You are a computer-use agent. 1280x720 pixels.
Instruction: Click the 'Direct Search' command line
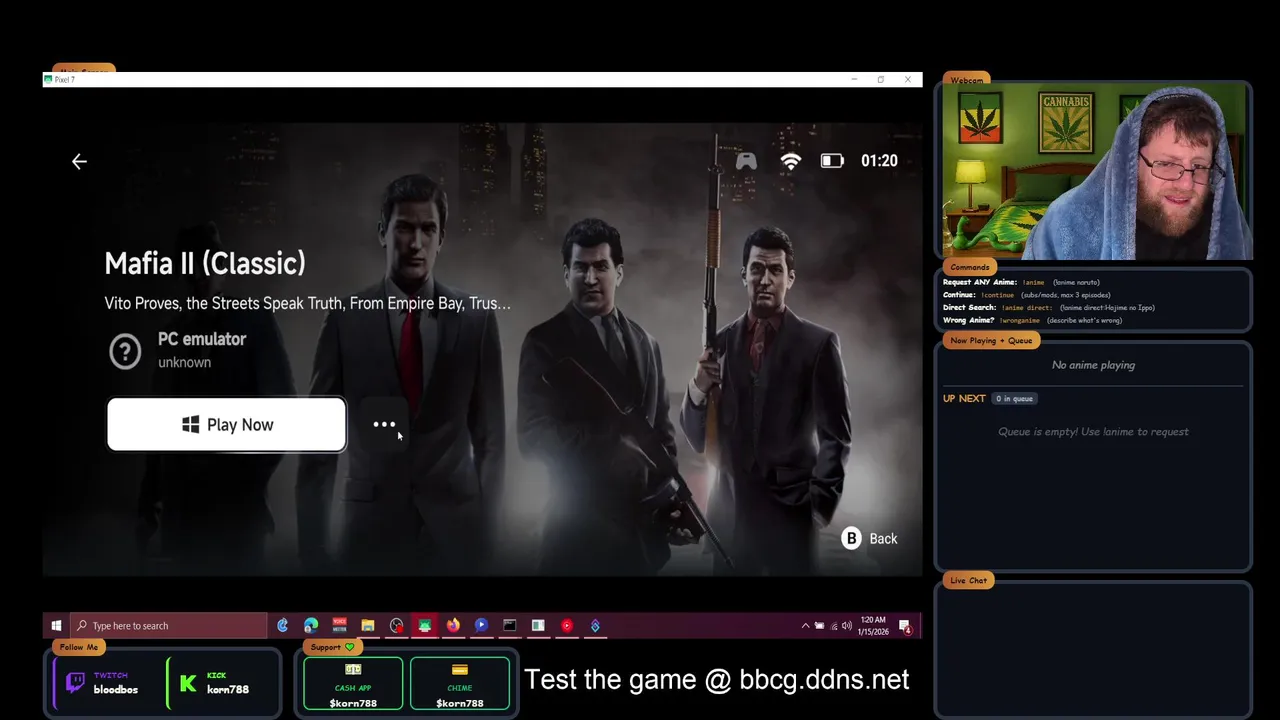point(1048,307)
